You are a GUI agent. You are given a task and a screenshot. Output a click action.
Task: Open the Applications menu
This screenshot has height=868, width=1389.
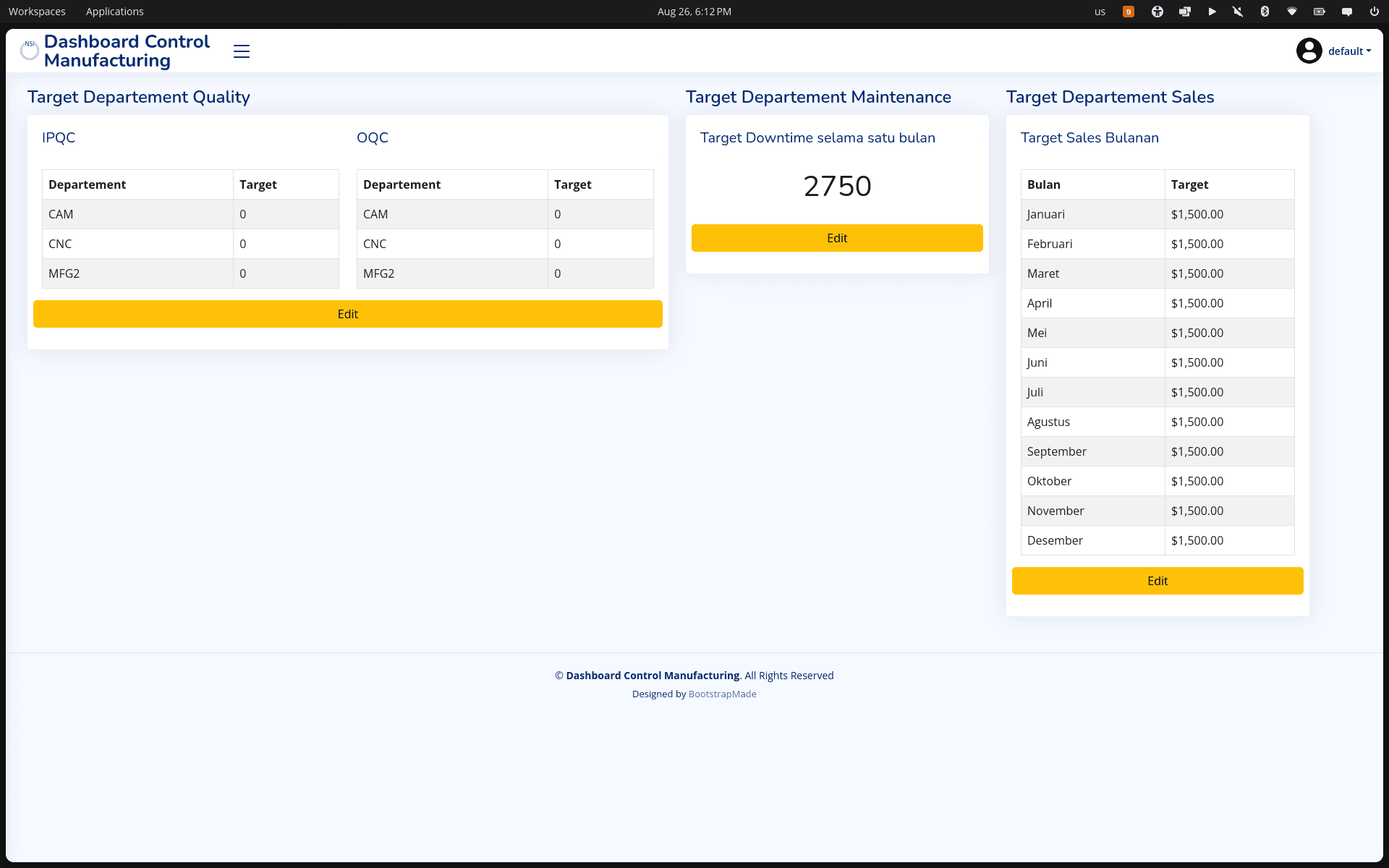pyautogui.click(x=114, y=12)
